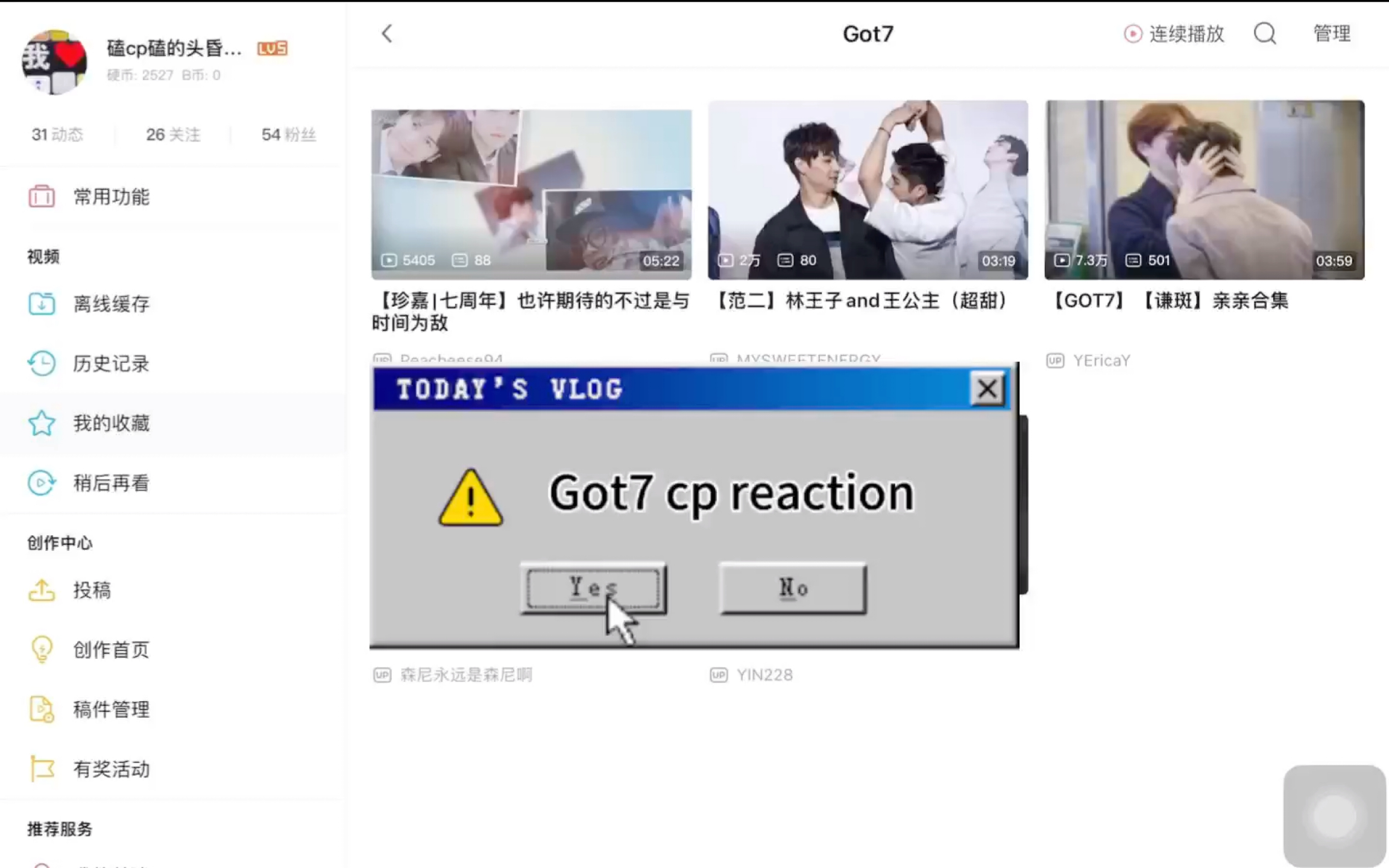The image size is (1389, 868).
Task: Open 创作首页 (creation home) icon
Action: (41, 649)
